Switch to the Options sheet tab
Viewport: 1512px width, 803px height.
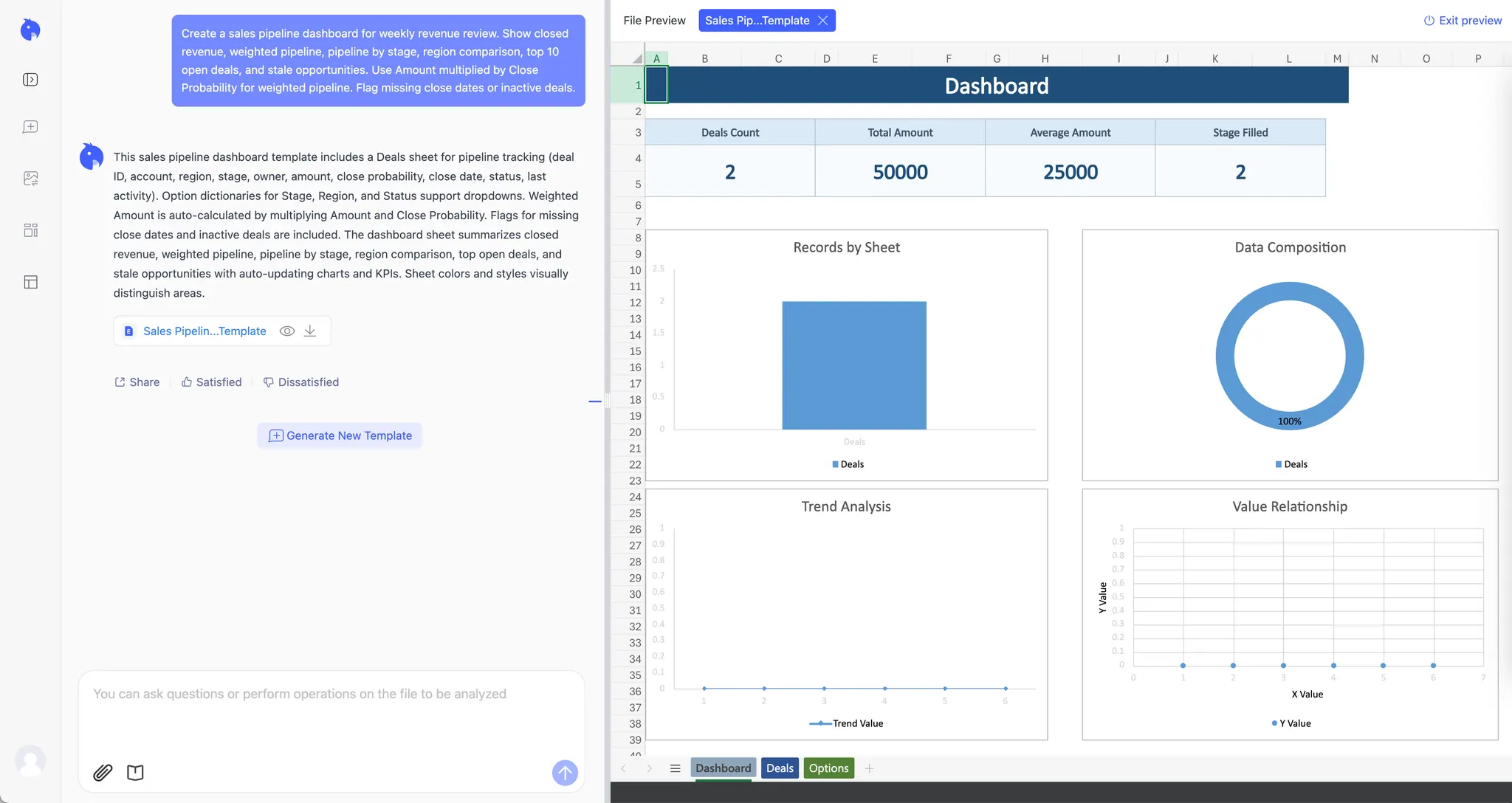tap(828, 768)
